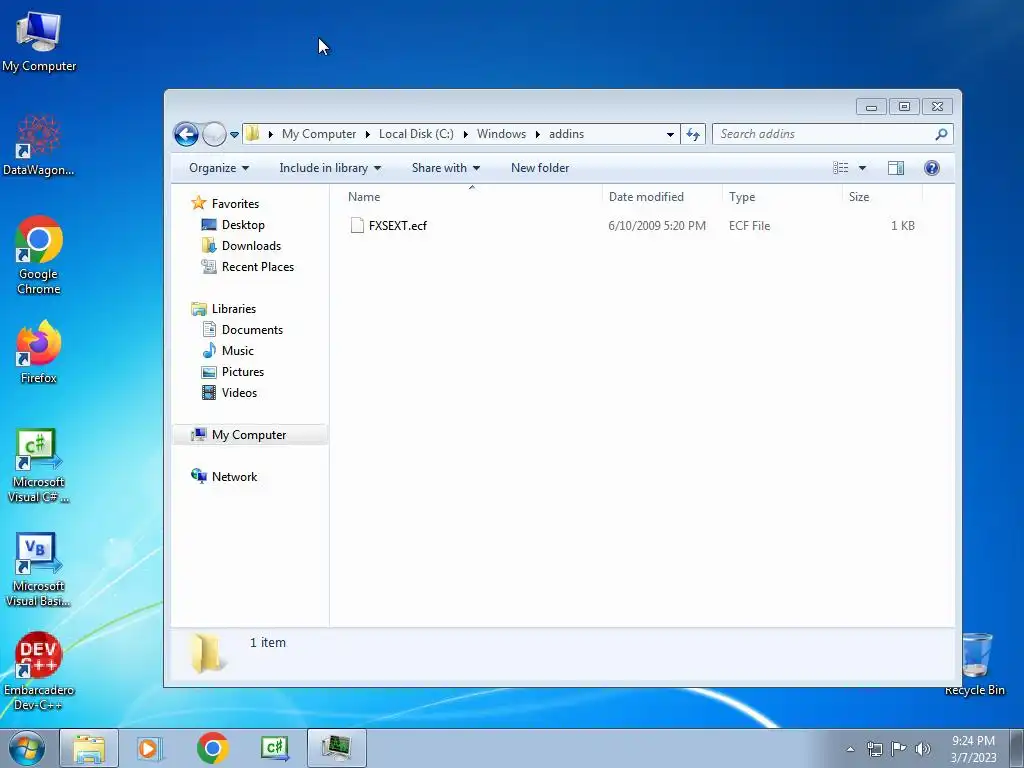
Task: Open the address bar history dropdown
Action: [670, 134]
